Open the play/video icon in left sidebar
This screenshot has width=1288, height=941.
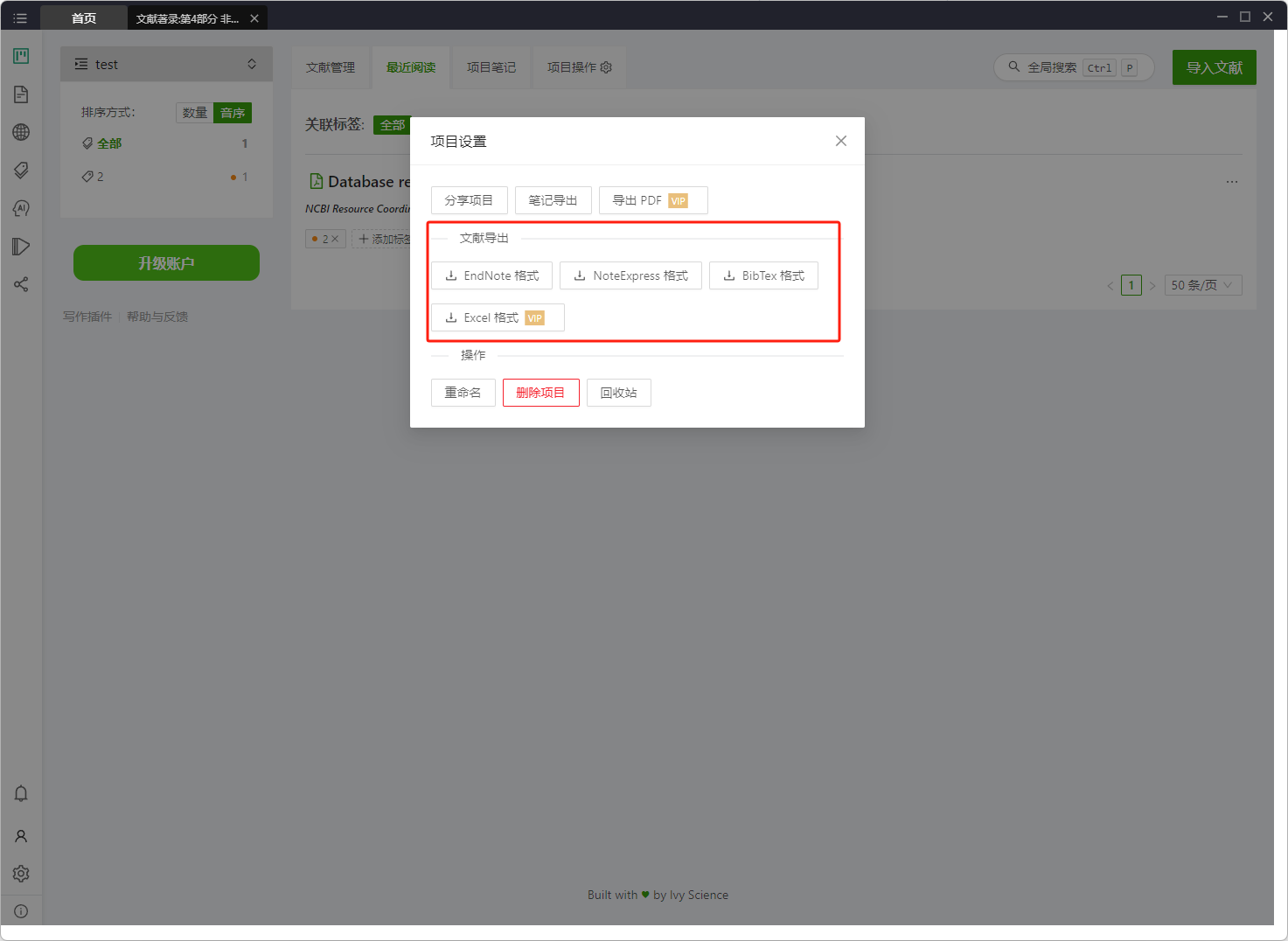(x=21, y=247)
